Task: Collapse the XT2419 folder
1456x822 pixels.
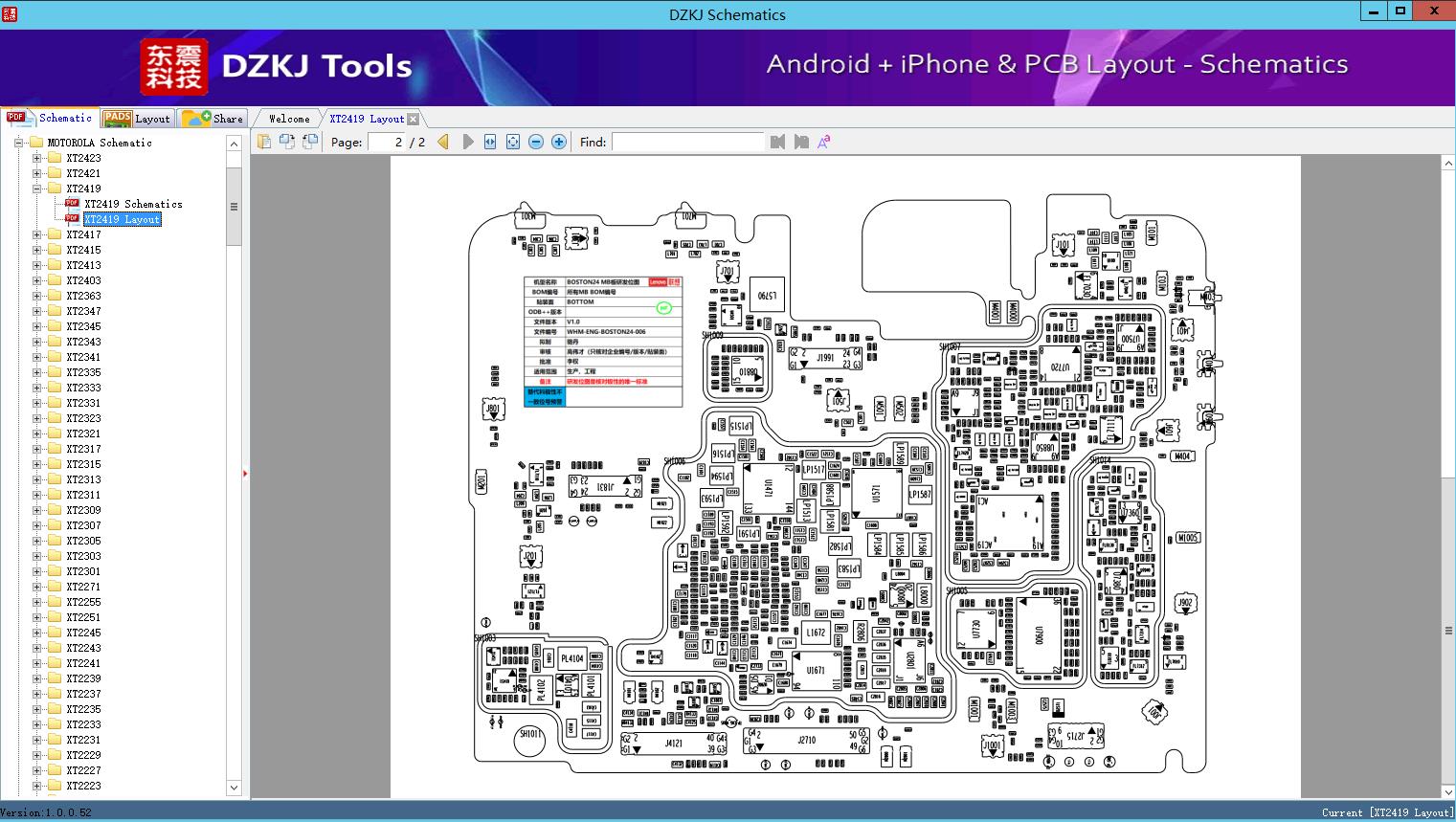Action: point(37,189)
